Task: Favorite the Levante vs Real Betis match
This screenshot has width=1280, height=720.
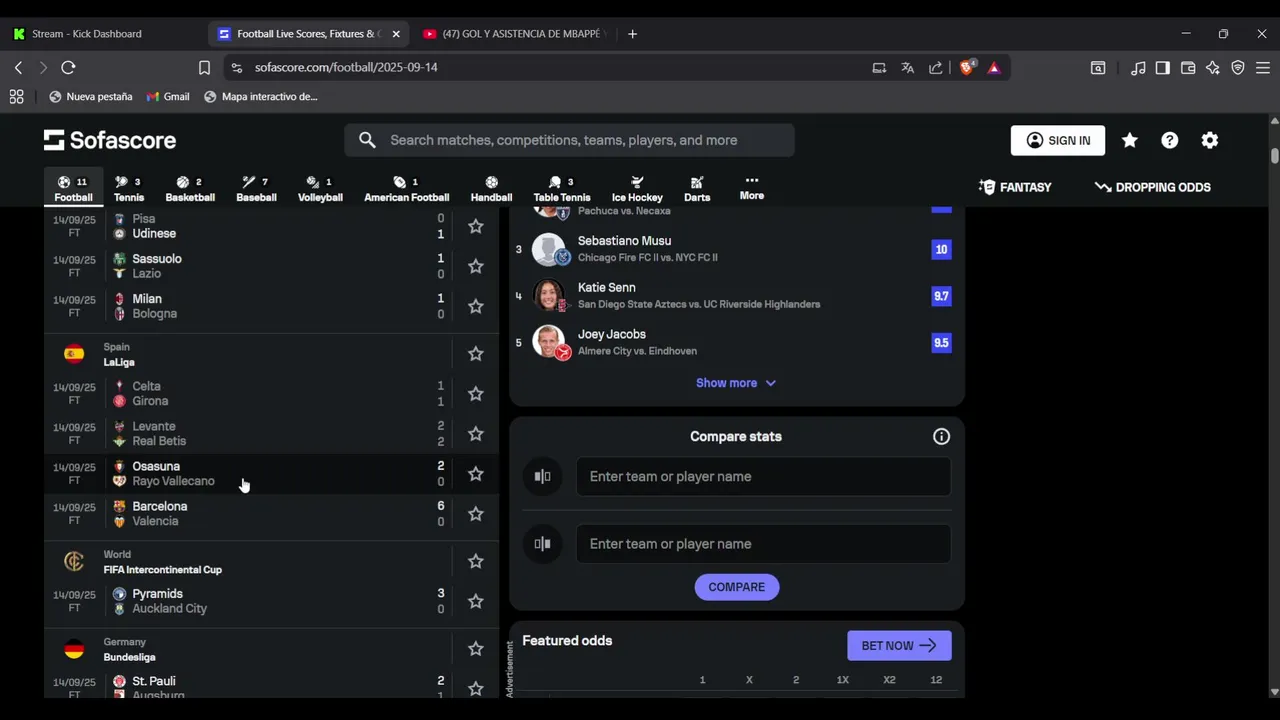Action: [x=476, y=434]
